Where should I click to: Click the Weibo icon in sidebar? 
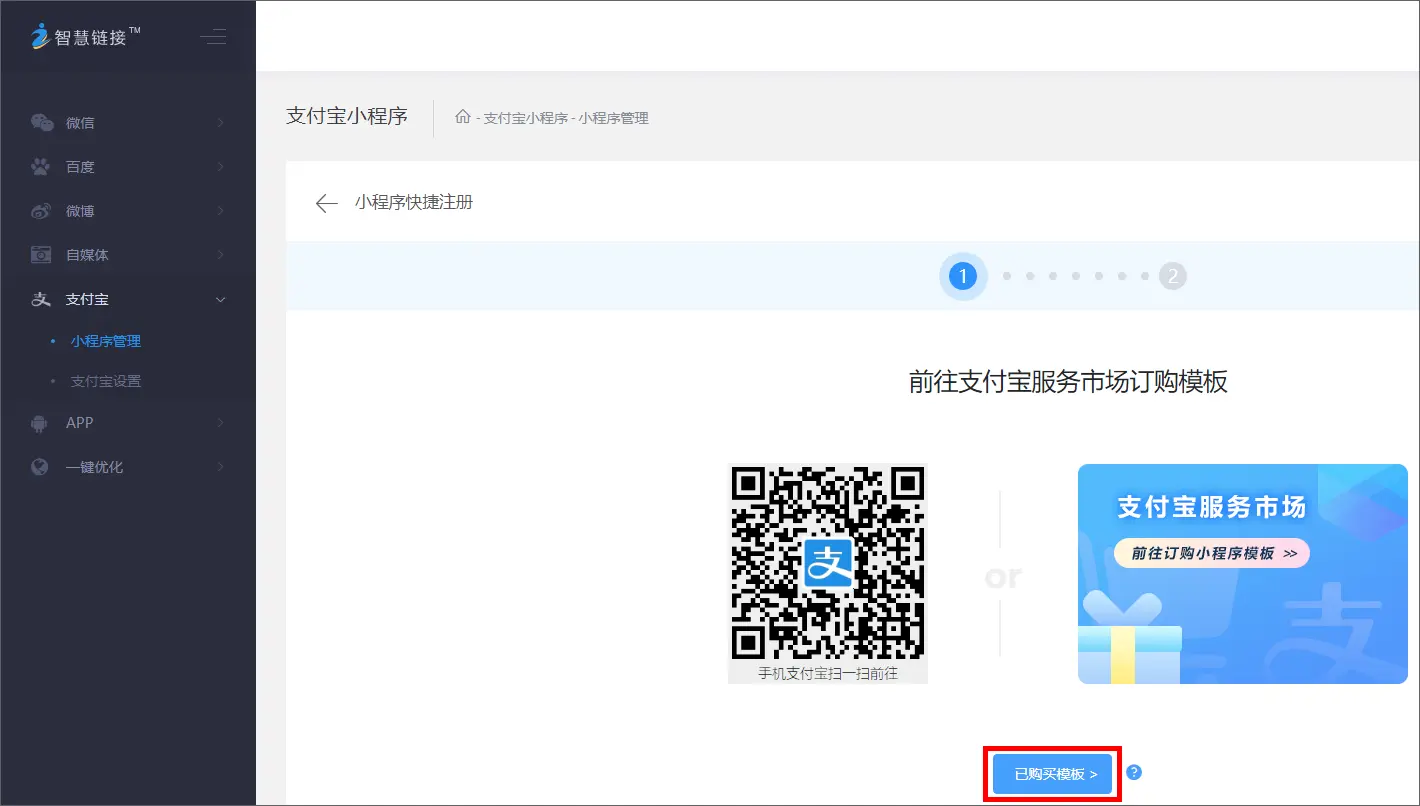click(x=41, y=211)
